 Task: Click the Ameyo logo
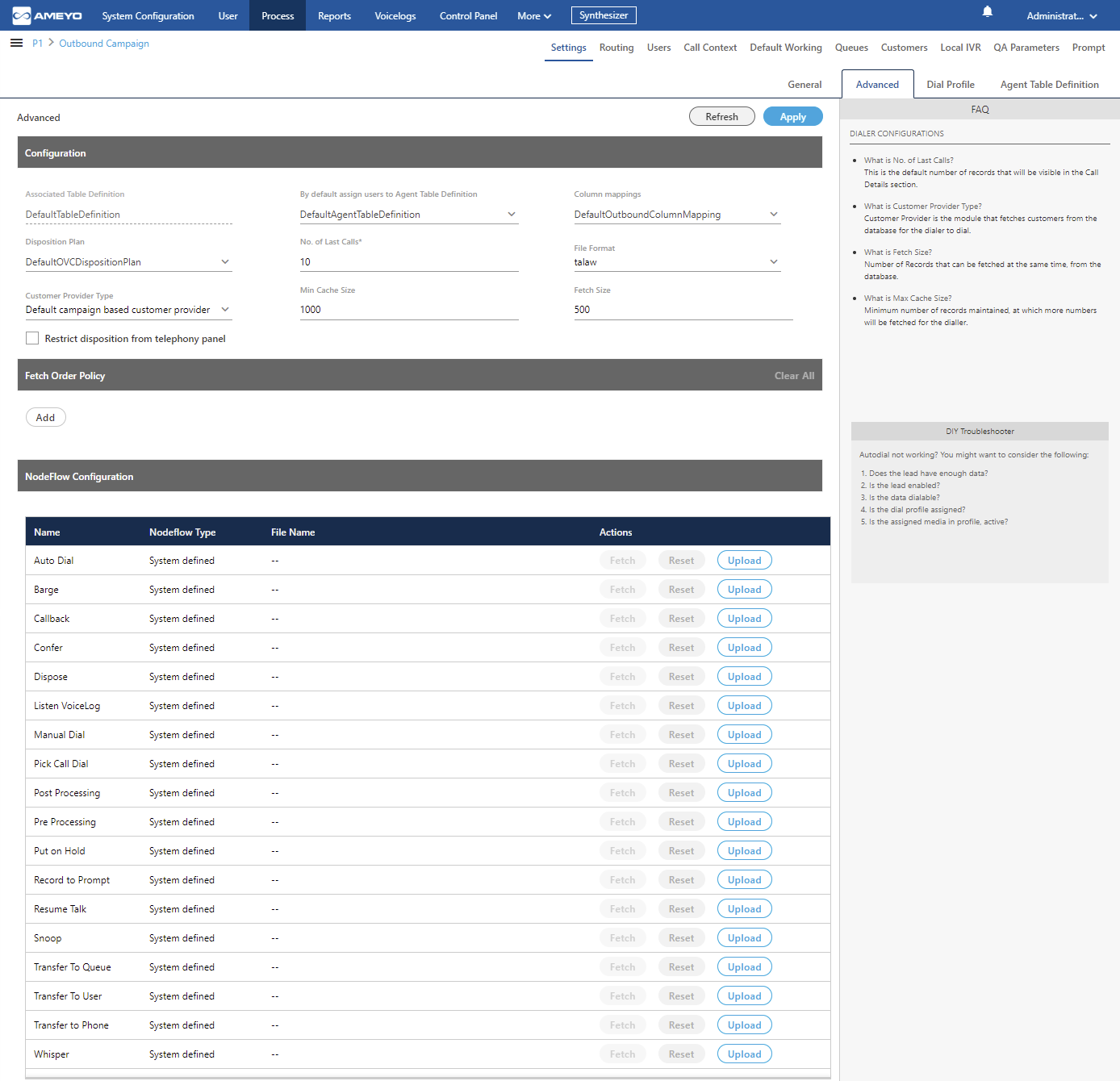pyautogui.click(x=47, y=15)
